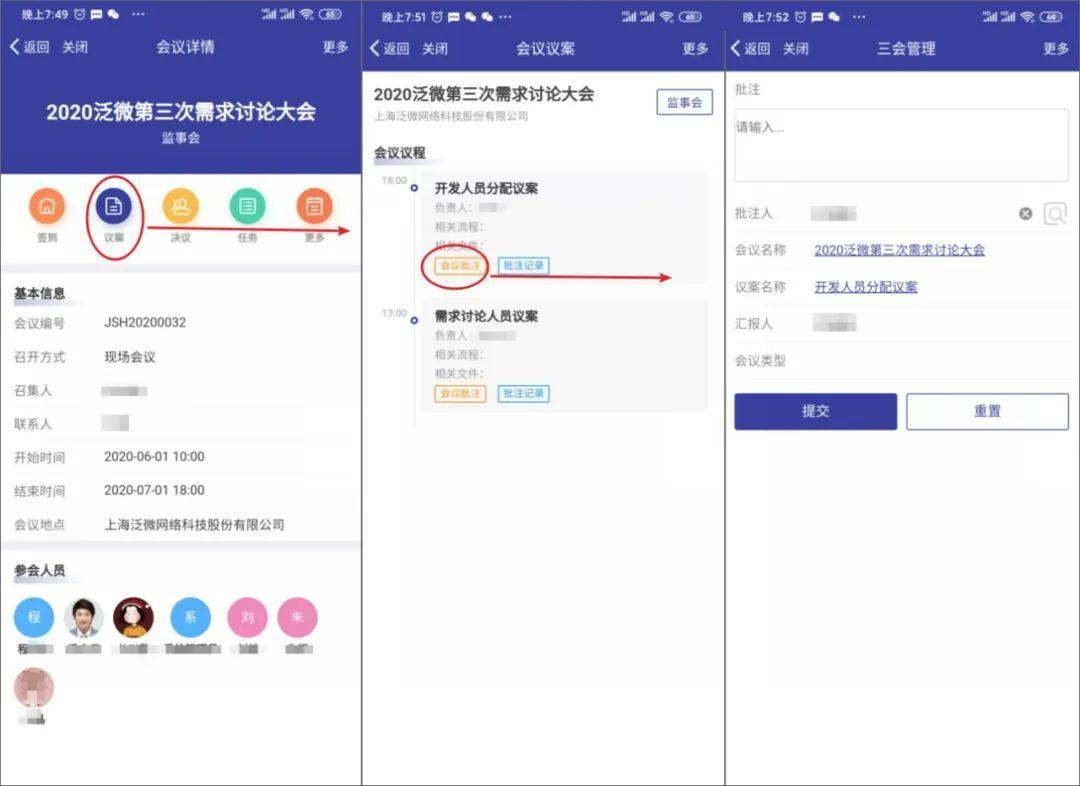The height and width of the screenshot is (786, 1080).
Task: Clear 批注人 field using the X icon
Action: [1025, 213]
